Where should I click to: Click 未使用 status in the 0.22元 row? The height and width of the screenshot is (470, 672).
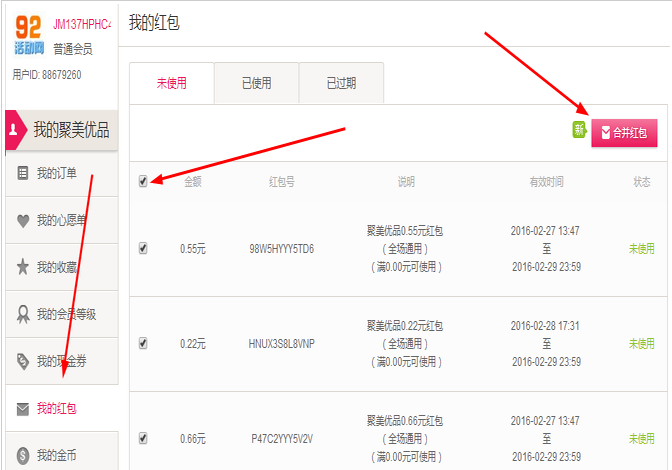pos(642,344)
